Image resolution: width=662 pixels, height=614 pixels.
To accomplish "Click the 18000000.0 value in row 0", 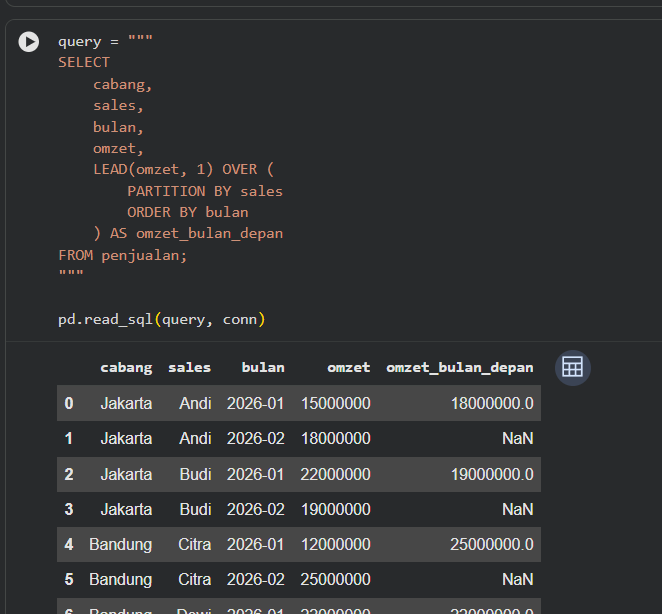I will pos(492,403).
